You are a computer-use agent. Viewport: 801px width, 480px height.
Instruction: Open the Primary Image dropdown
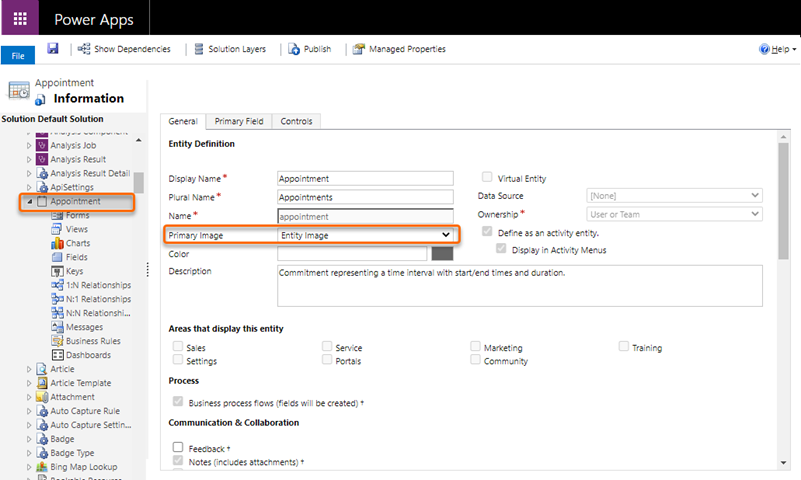tap(365, 235)
